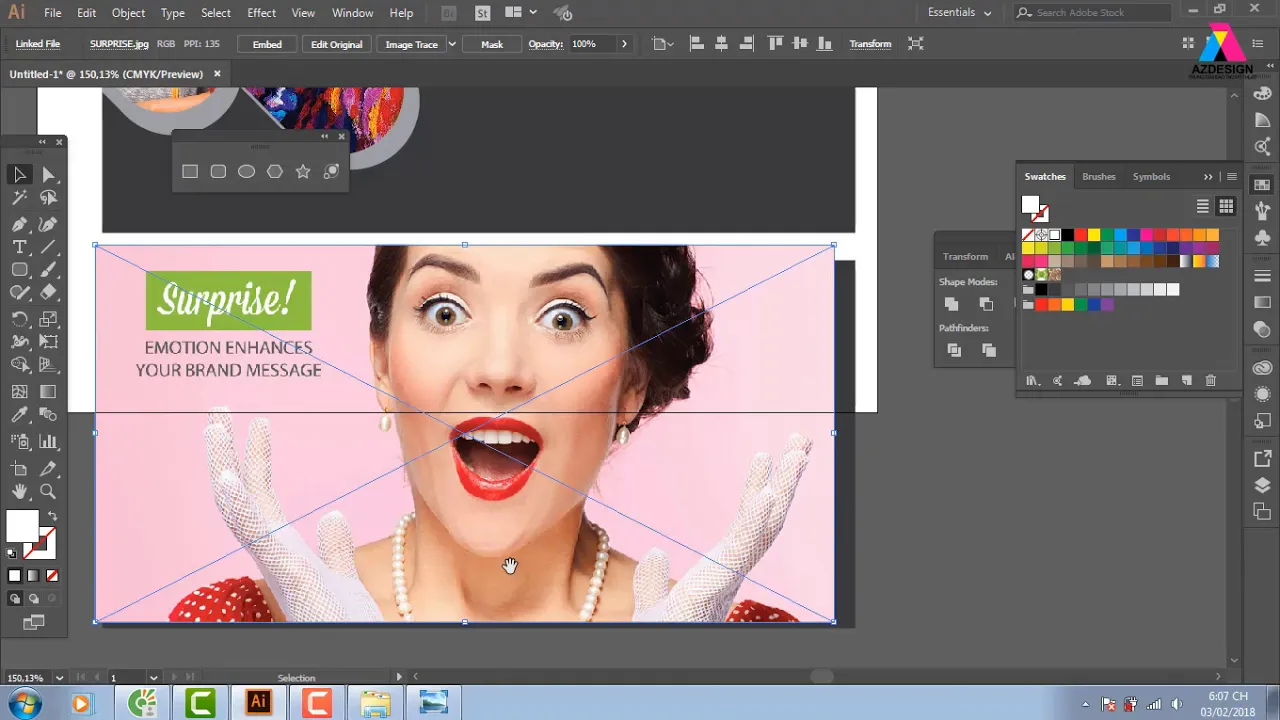Open zoom level dropdown at bottom
This screenshot has width=1280, height=720.
tap(60, 678)
